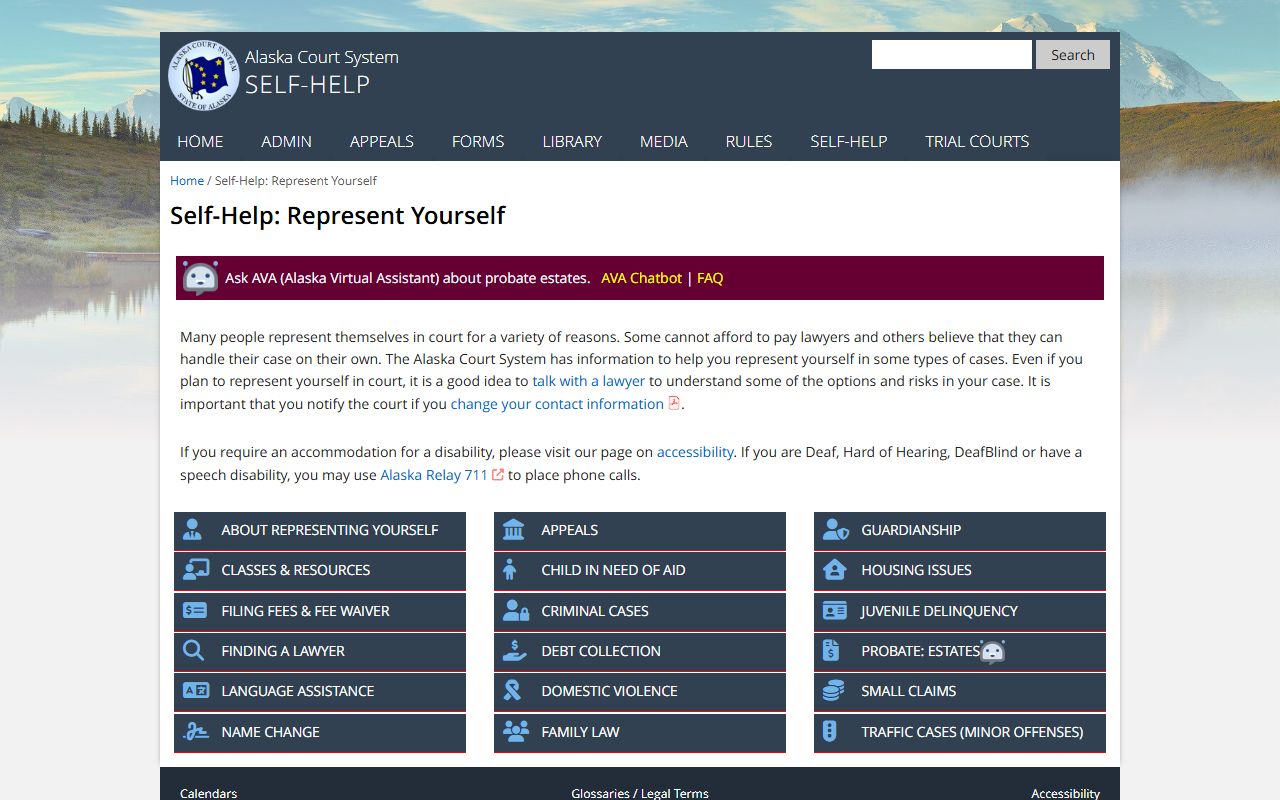Click the people group icon beside Family Law
1280x800 pixels.
(516, 731)
